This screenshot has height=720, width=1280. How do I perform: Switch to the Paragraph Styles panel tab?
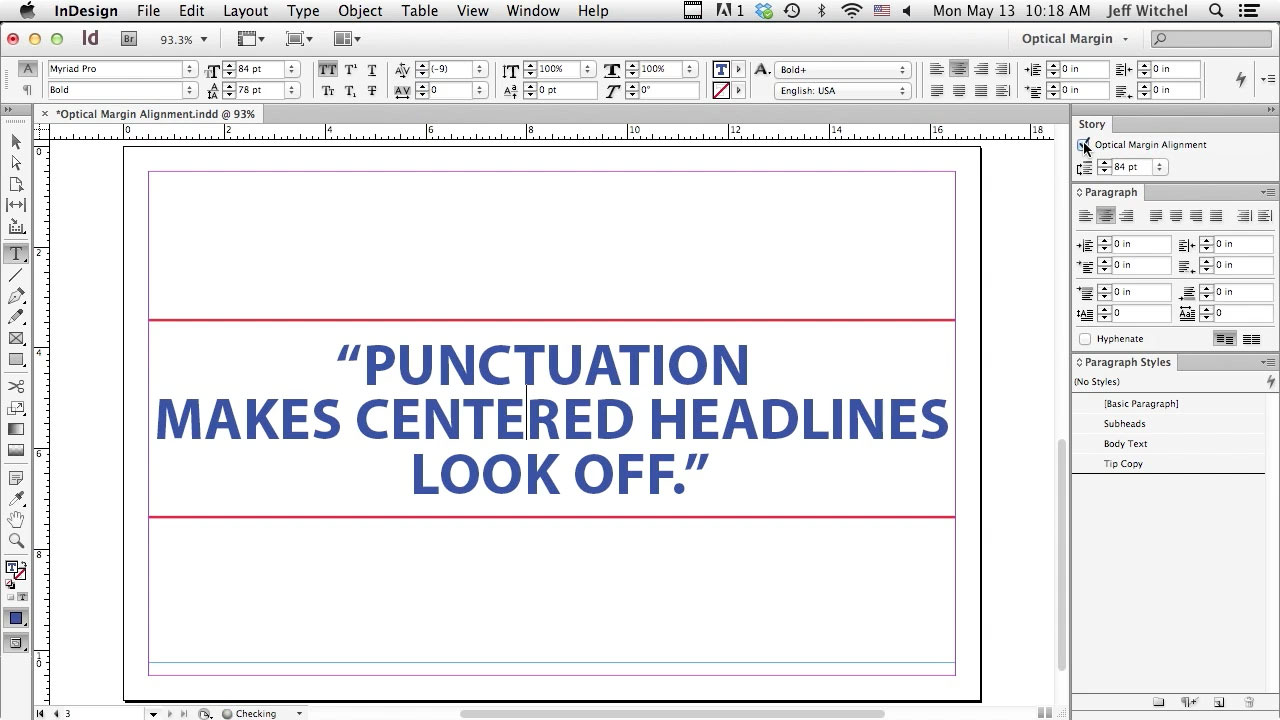(1124, 362)
